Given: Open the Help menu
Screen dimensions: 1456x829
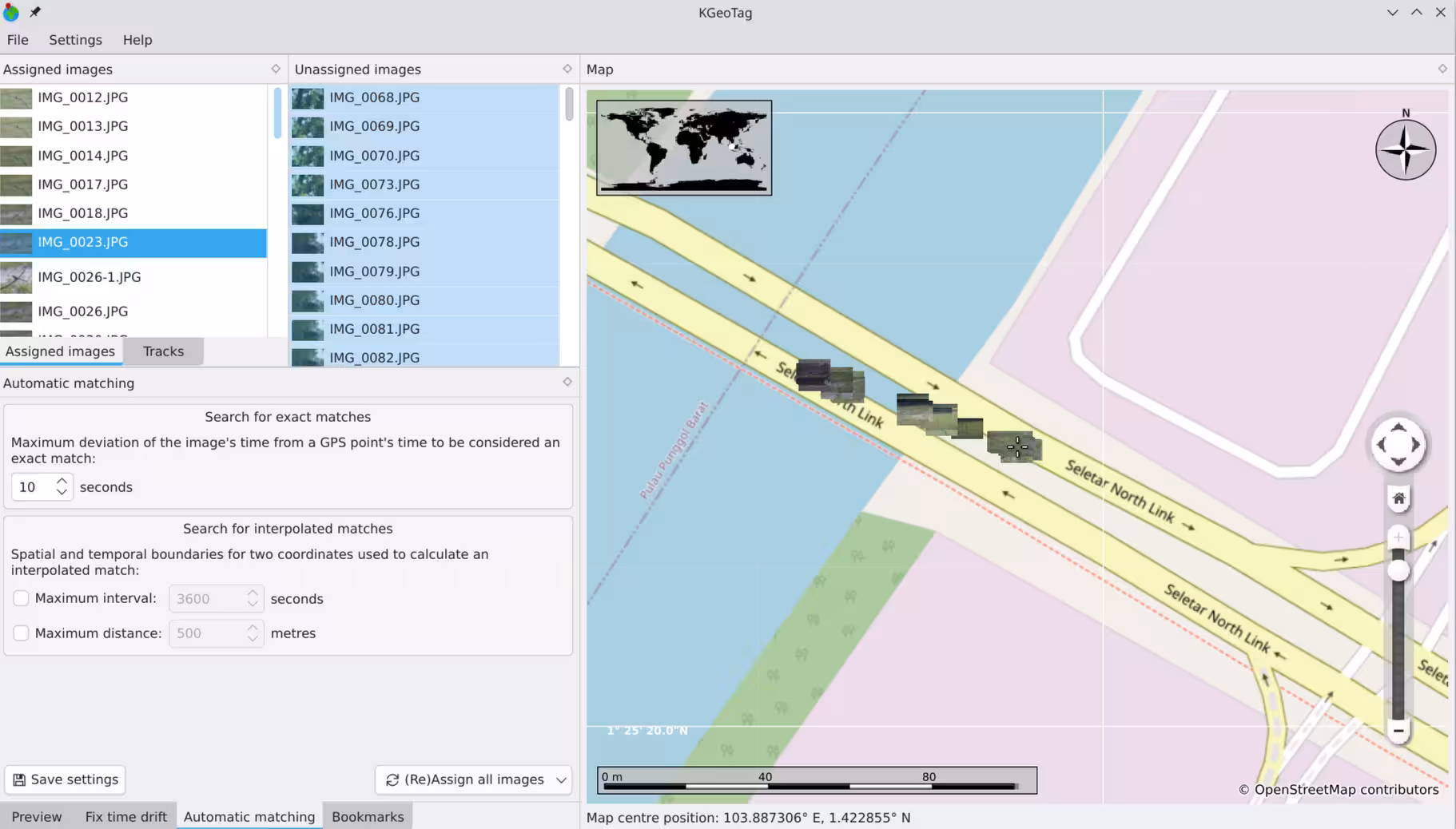Looking at the screenshot, I should pos(137,40).
